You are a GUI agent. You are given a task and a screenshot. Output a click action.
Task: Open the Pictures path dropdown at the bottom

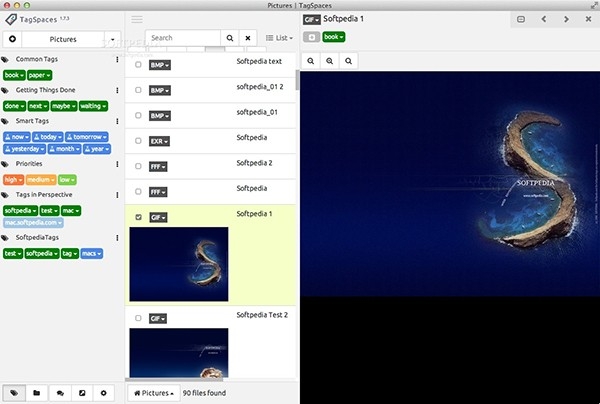(154, 393)
